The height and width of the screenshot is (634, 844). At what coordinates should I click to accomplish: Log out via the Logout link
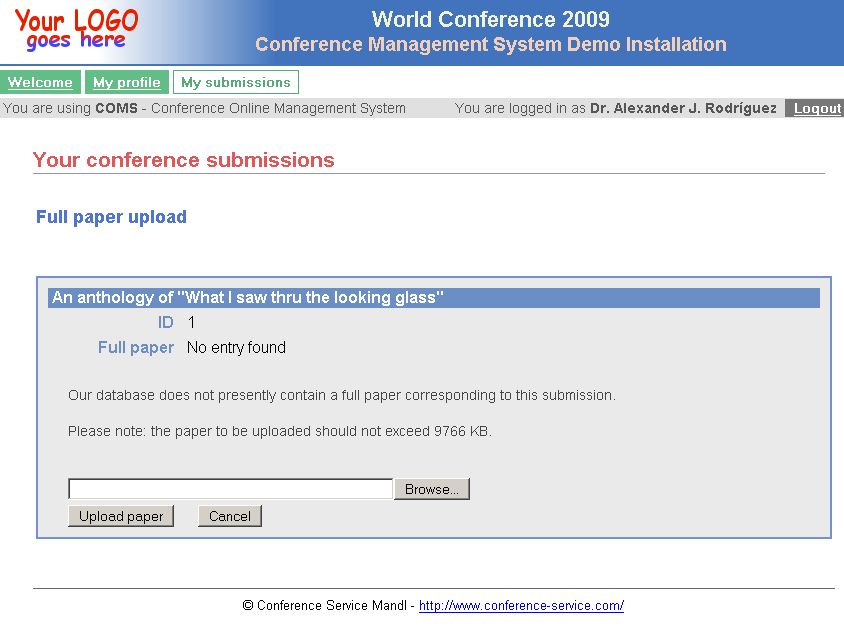point(817,108)
